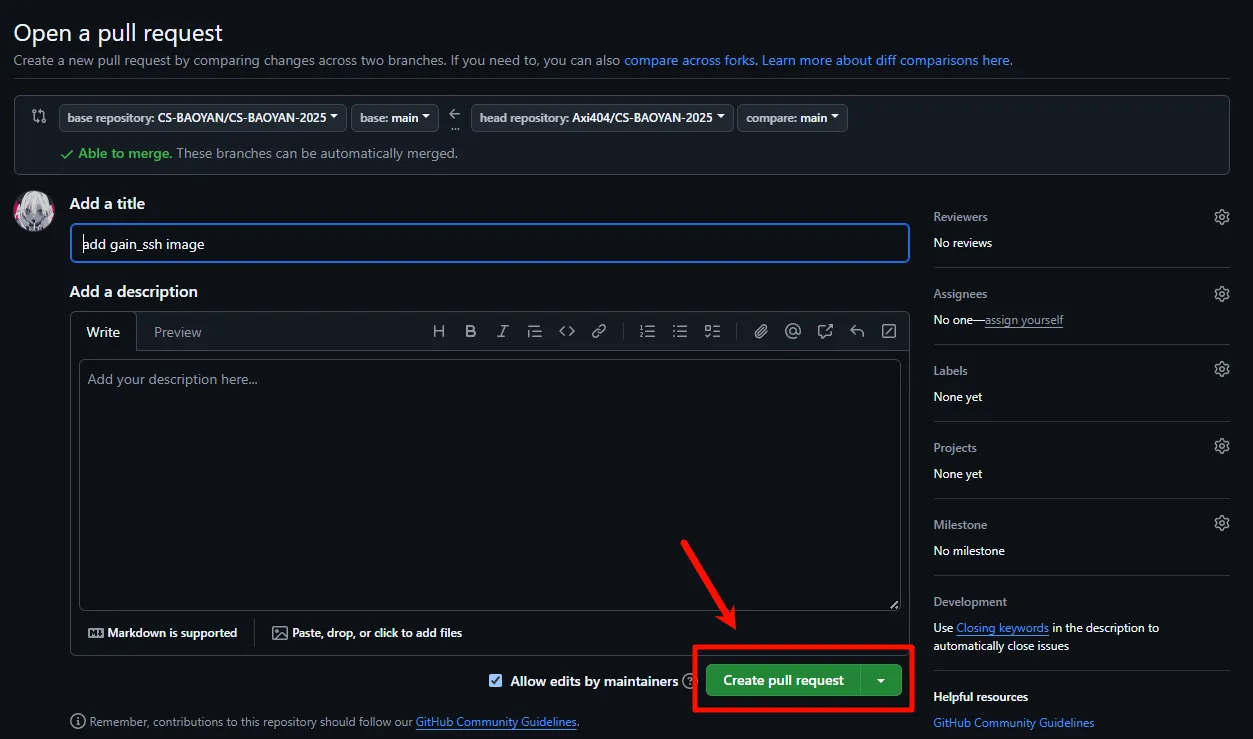Apply bold formatting in the description toolbar

click(471, 332)
